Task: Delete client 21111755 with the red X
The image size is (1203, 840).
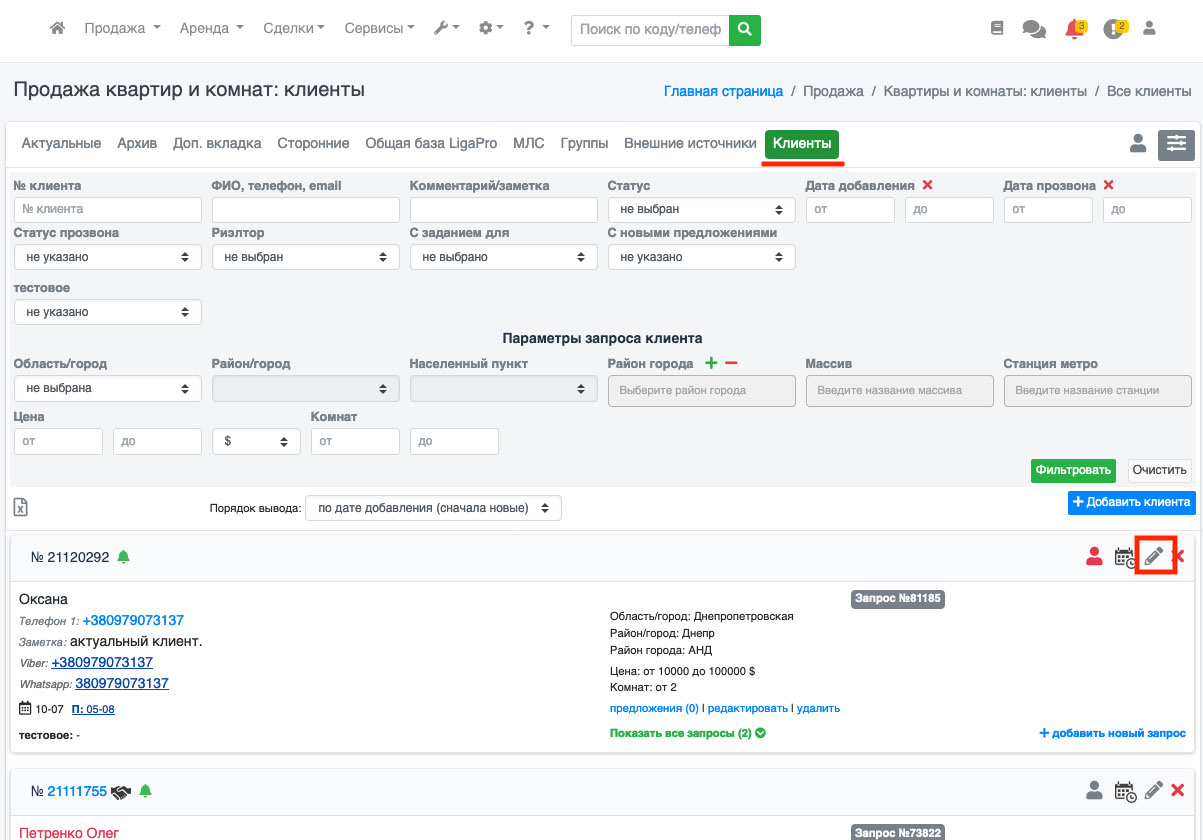Action: point(1178,791)
